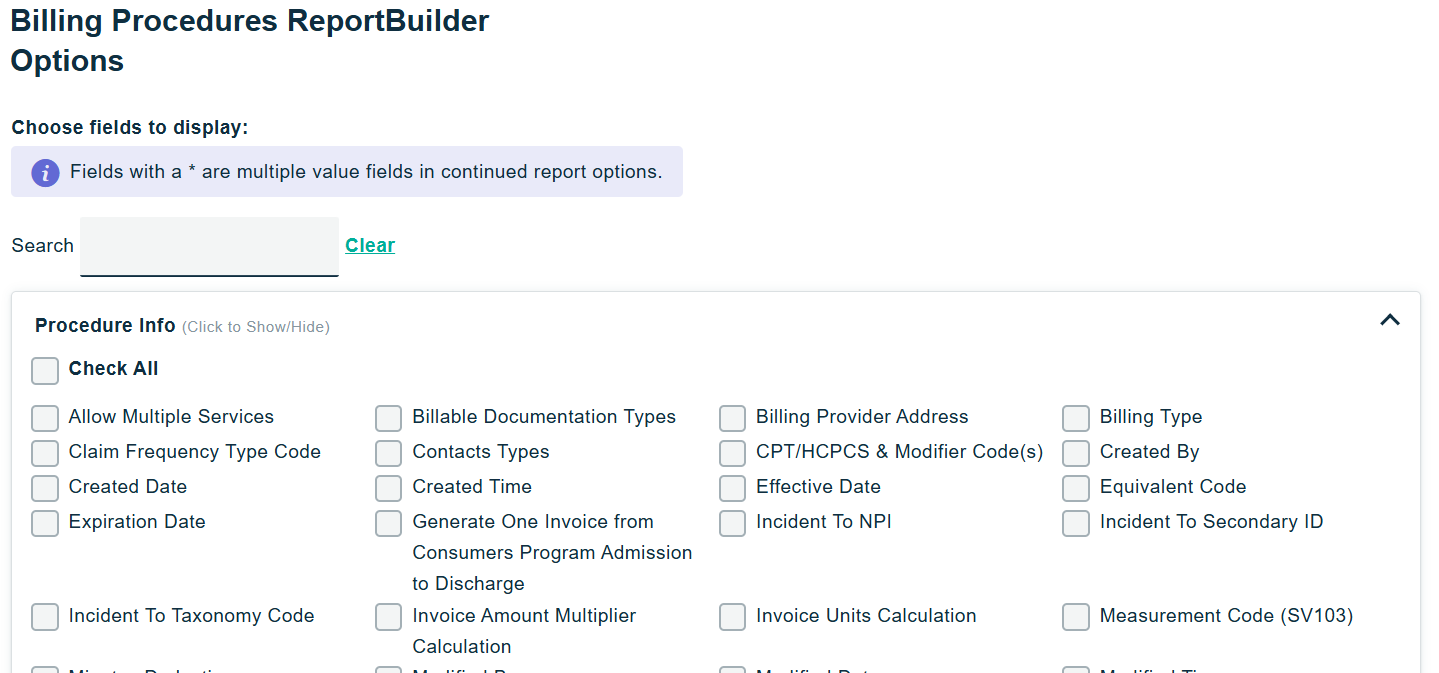Select the Created Date checkbox
1439x673 pixels.
(x=45, y=489)
